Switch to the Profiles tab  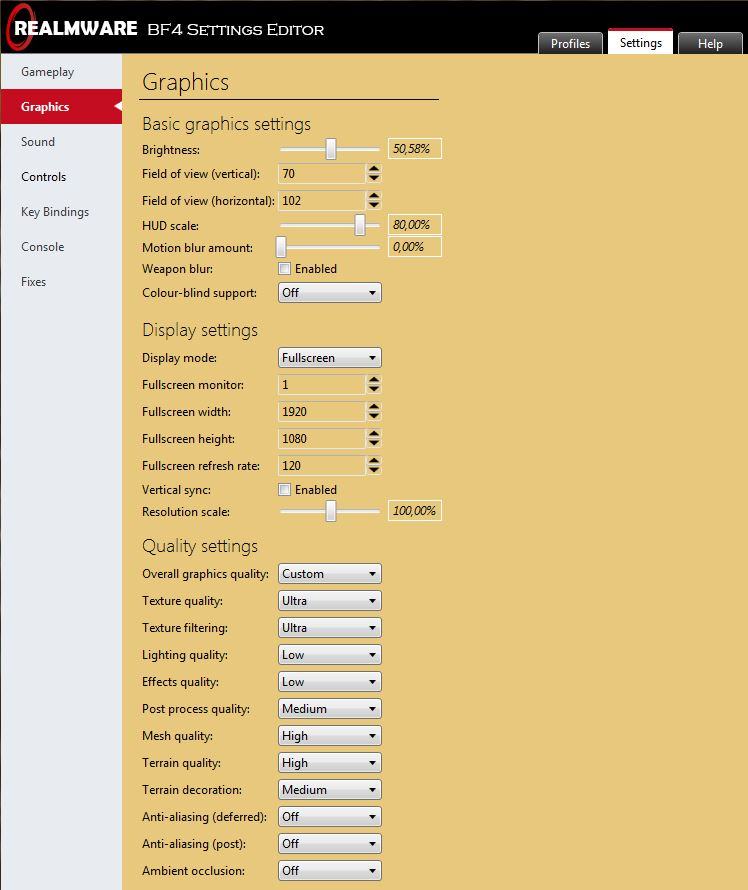(x=570, y=43)
